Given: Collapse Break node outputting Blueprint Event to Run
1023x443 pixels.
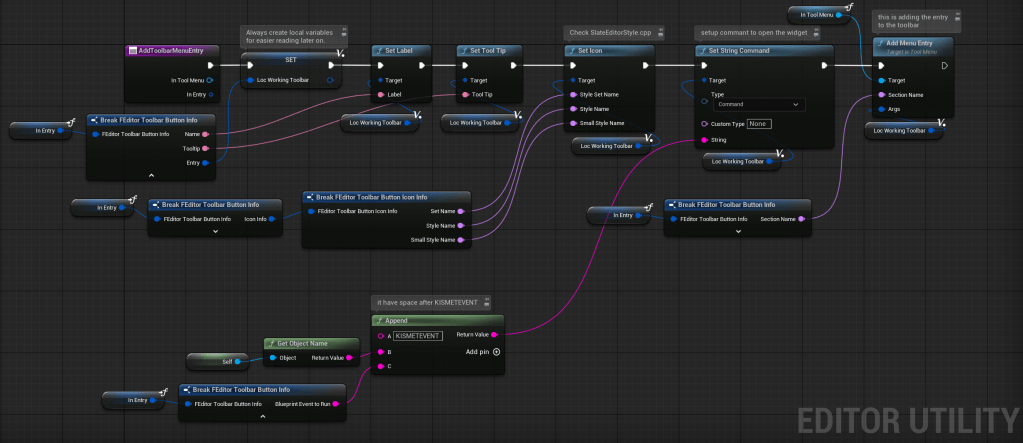Looking at the screenshot, I should (262, 416).
